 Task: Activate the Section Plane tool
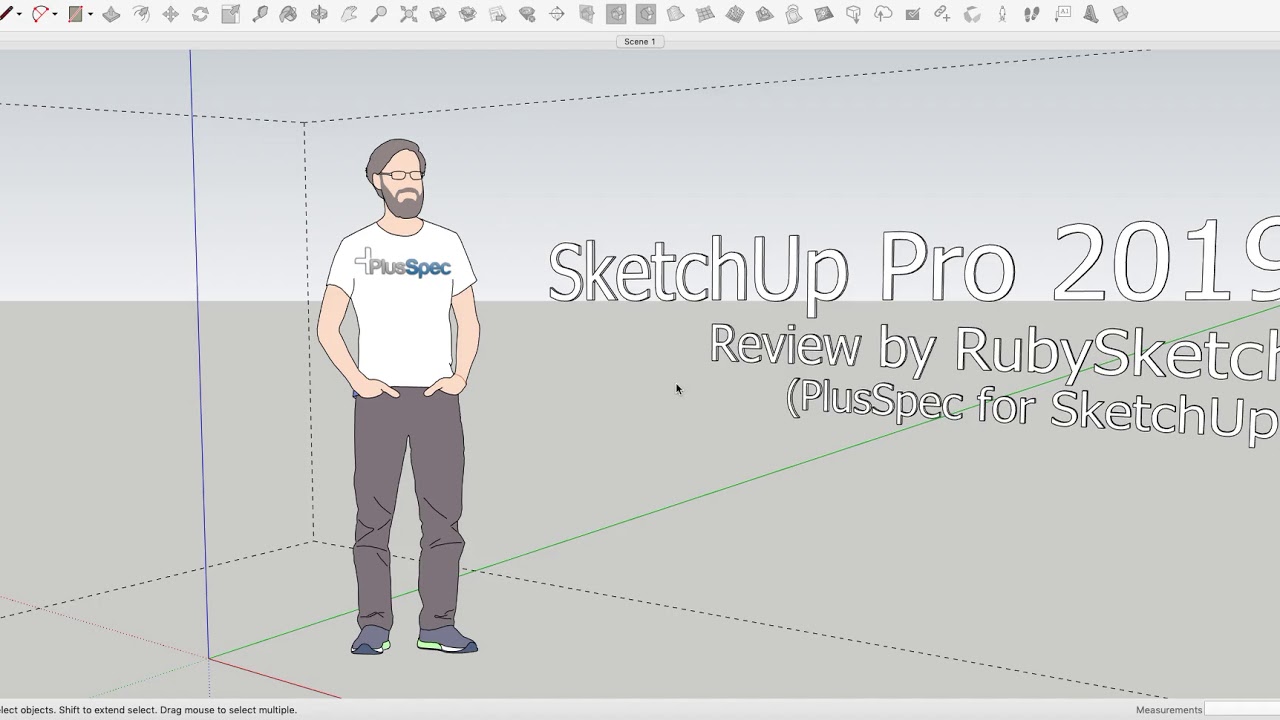[1121, 14]
